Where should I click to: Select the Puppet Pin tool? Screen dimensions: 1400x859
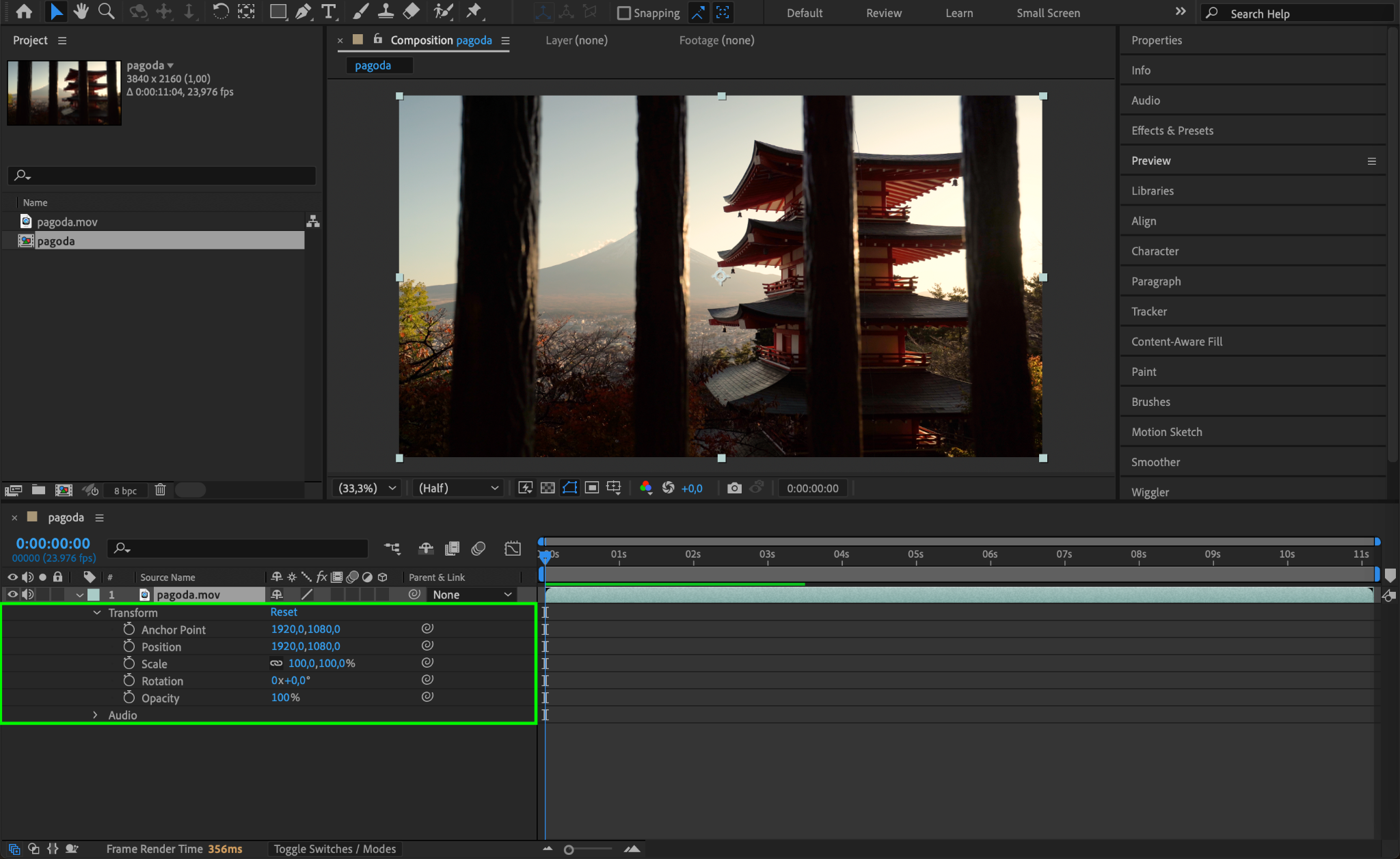pos(473,12)
